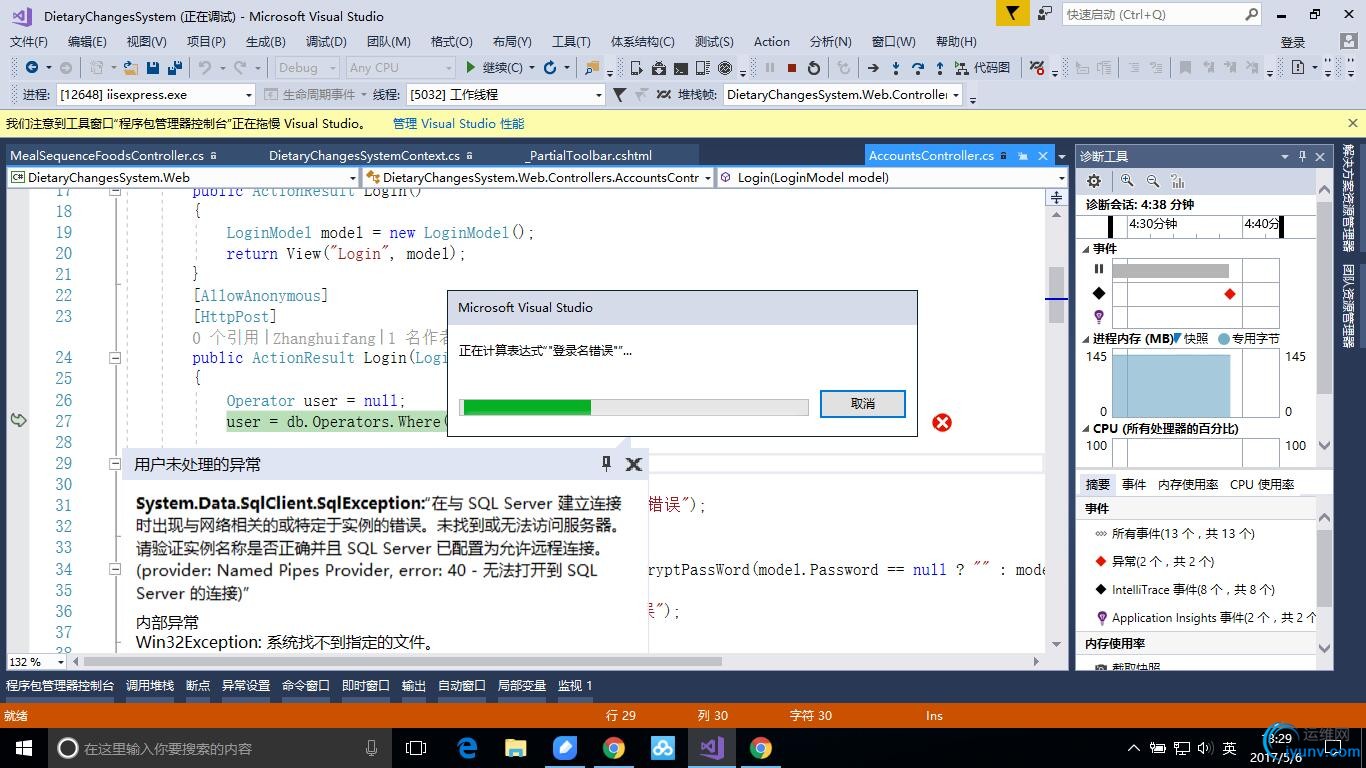The image size is (1366, 768).
Task: Click the File Explorer taskbar icon
Action: coord(516,748)
